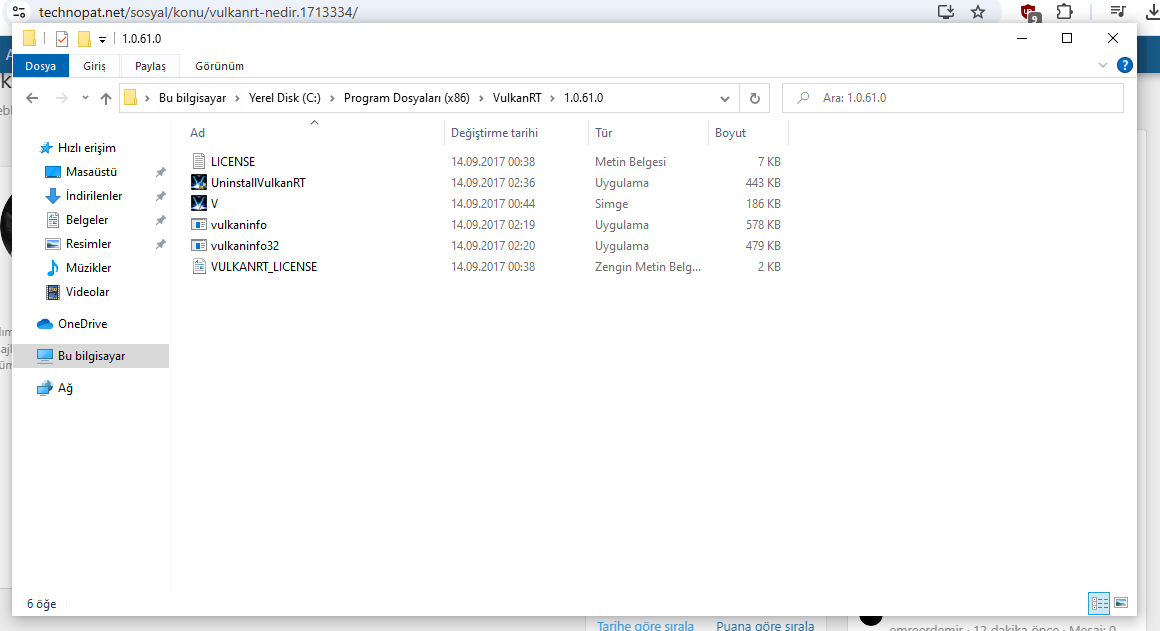Screen dimensions: 1160x631
Task: Open the LICENSE text file
Action: point(232,161)
